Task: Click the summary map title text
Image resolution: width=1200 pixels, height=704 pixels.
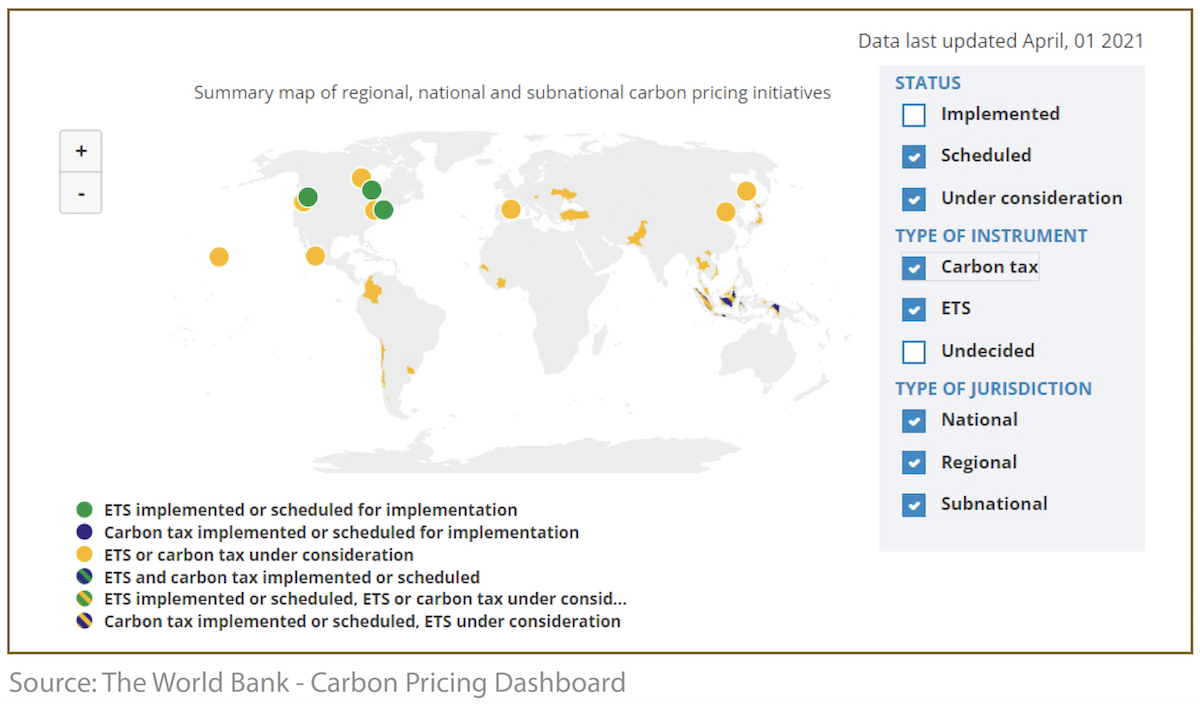Action: tap(512, 93)
